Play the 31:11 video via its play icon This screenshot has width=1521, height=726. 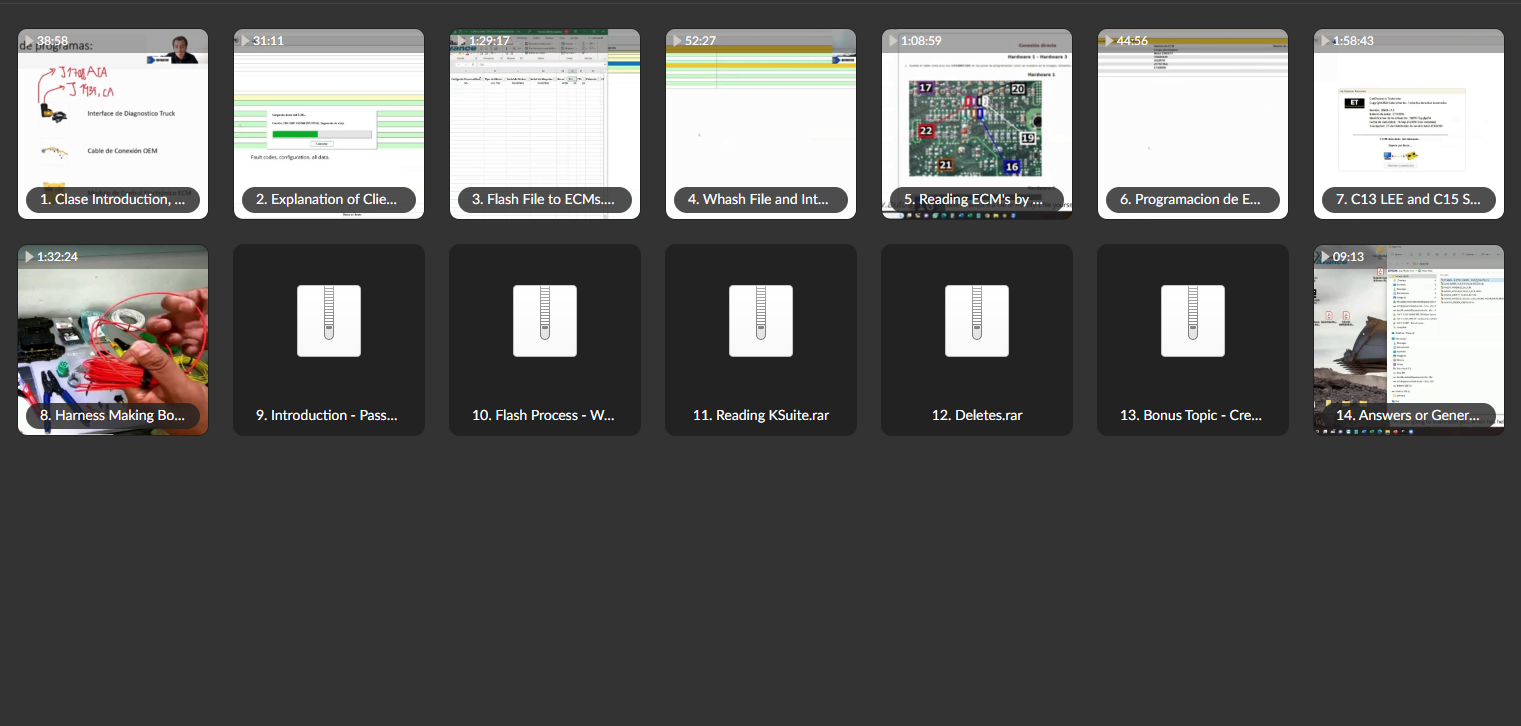click(244, 41)
